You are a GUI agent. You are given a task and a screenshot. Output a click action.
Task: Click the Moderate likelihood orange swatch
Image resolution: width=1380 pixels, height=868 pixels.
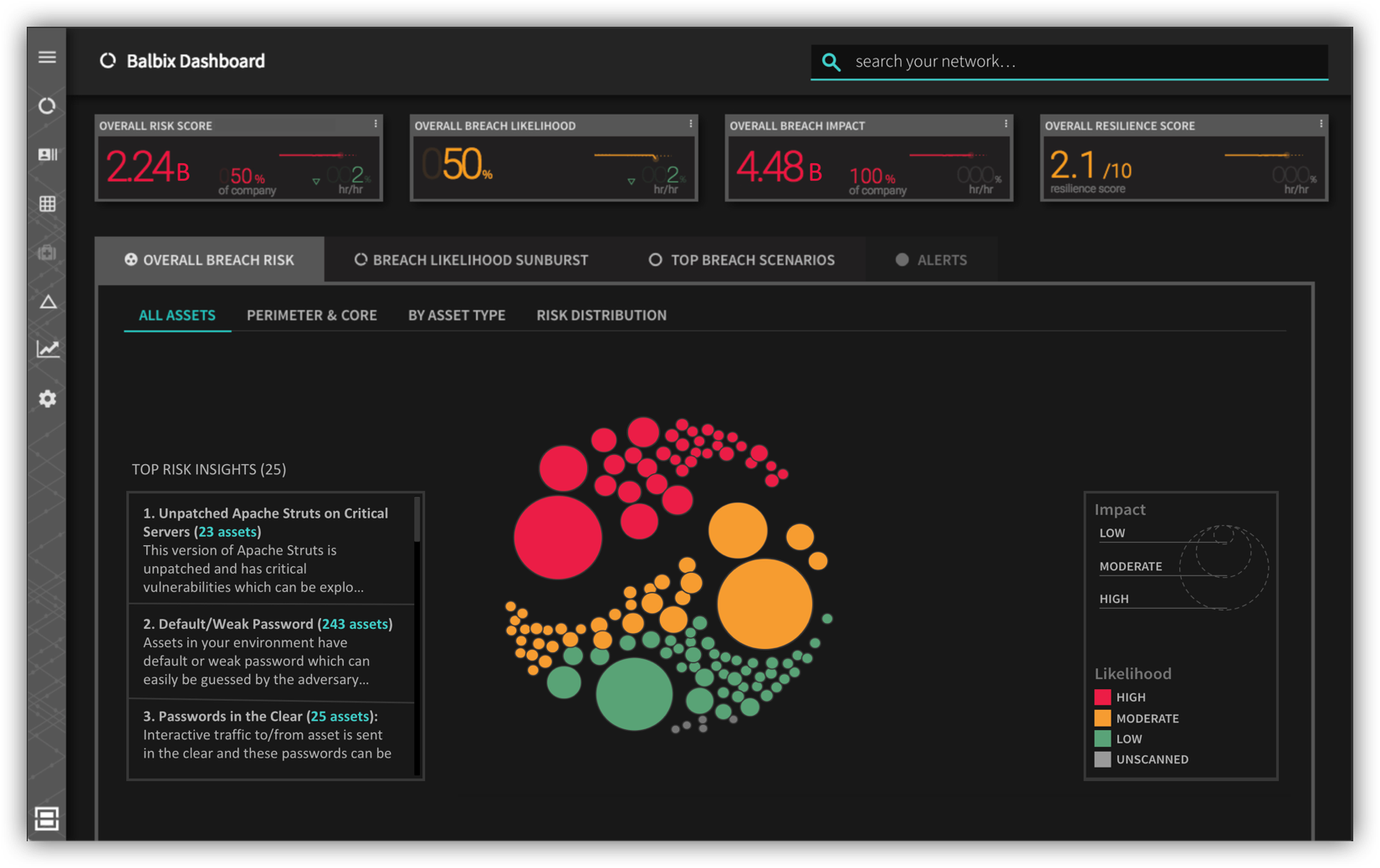(x=1103, y=718)
